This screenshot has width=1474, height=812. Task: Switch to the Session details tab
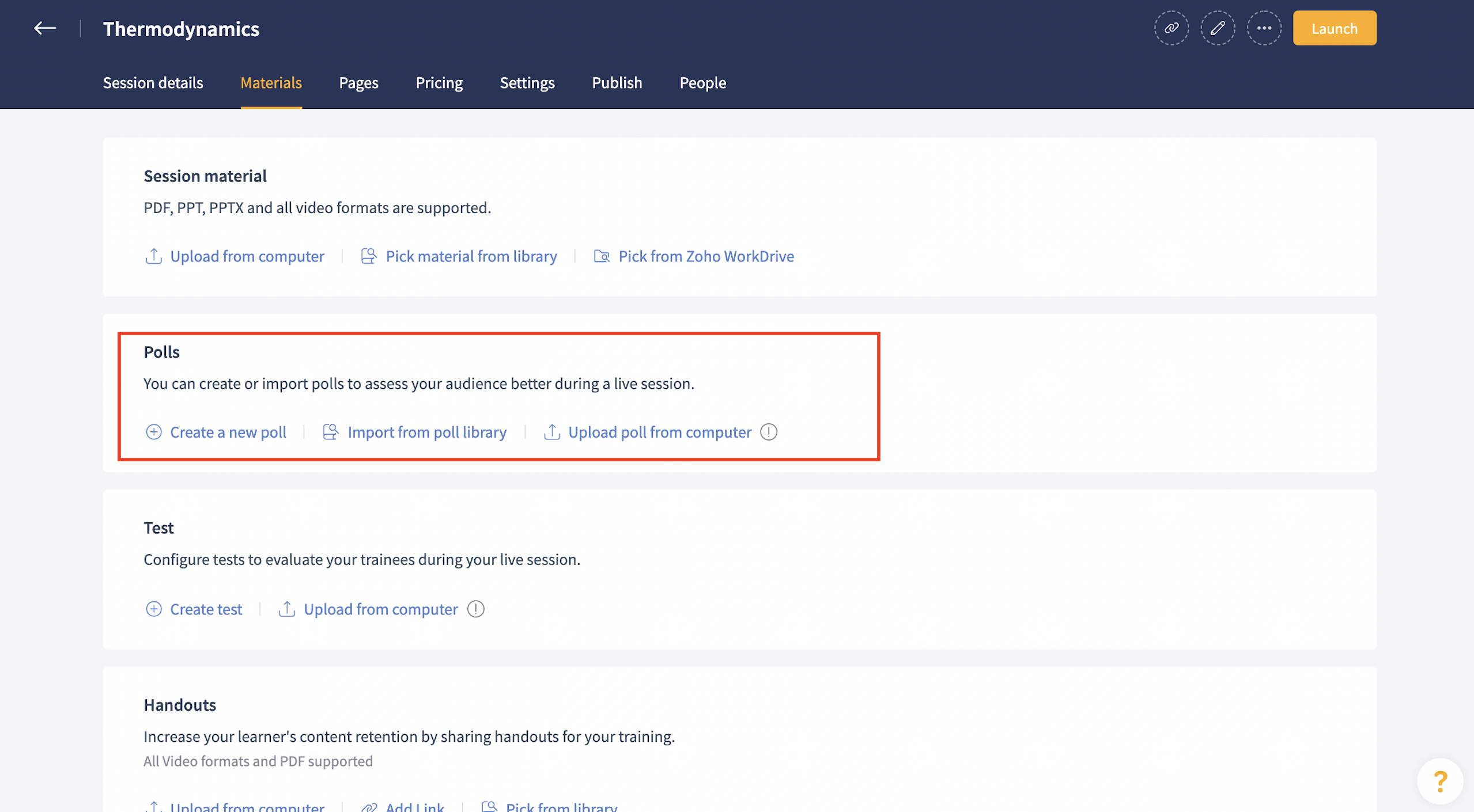(153, 83)
